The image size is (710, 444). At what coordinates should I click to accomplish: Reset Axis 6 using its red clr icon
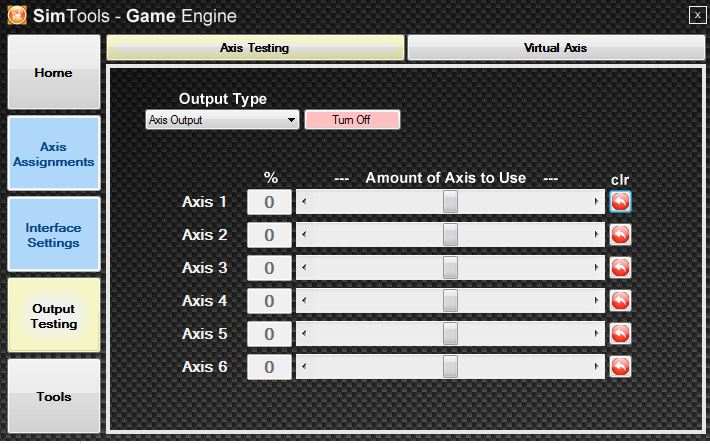point(620,367)
